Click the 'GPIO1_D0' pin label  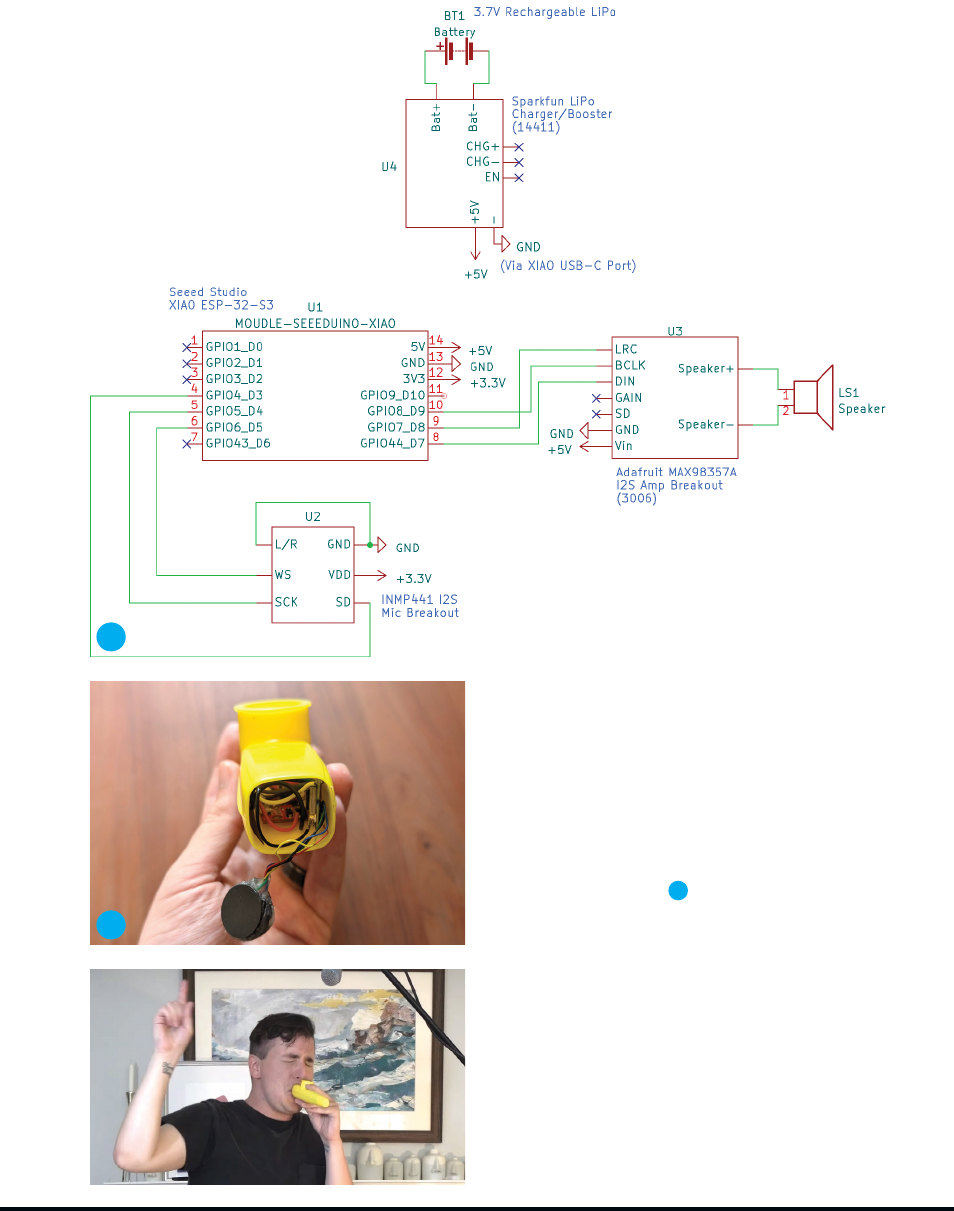[234, 347]
